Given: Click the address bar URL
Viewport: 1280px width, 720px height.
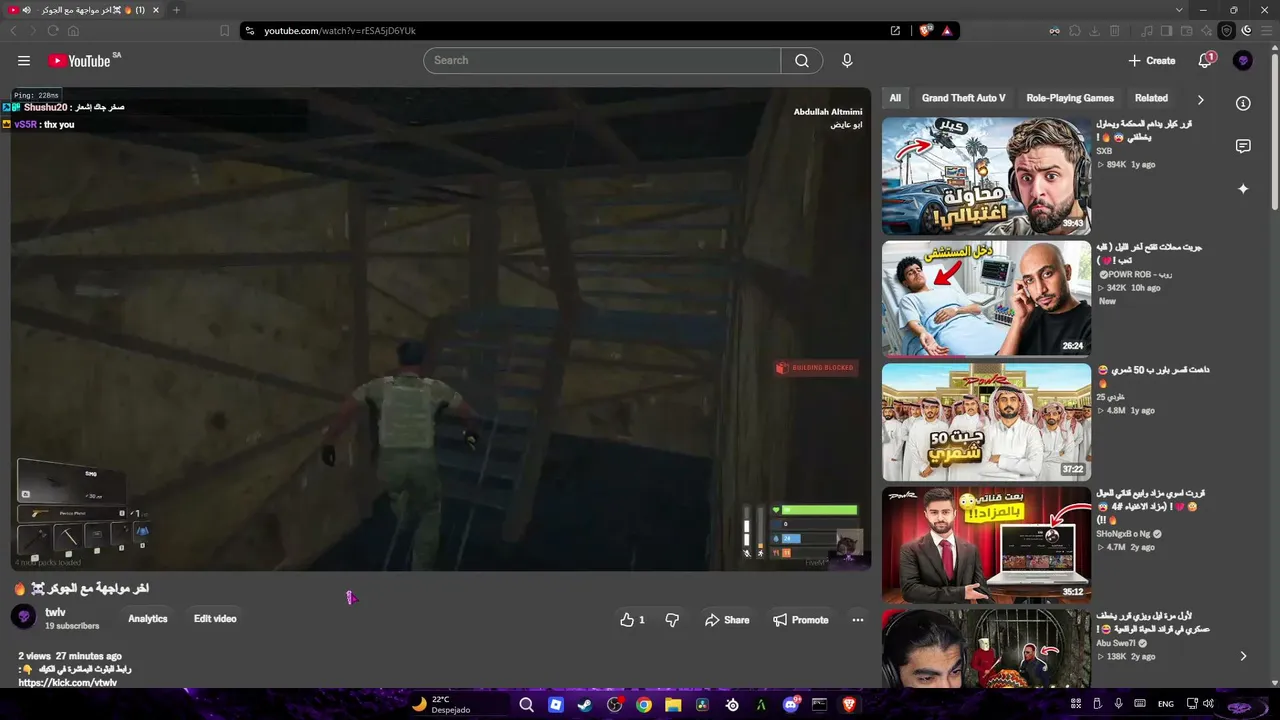Looking at the screenshot, I should tap(340, 31).
